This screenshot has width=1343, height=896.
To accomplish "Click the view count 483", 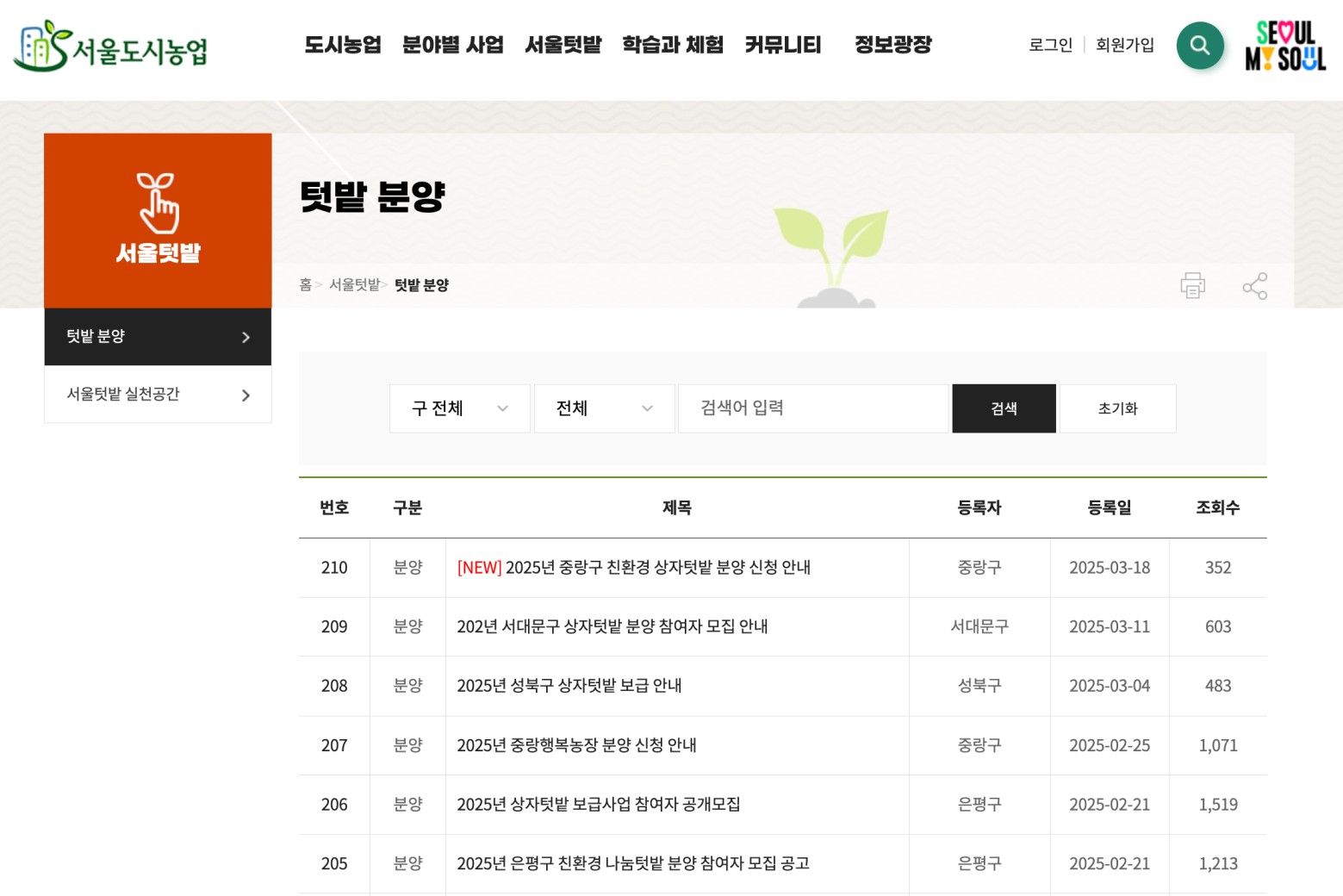I will click(1218, 686).
